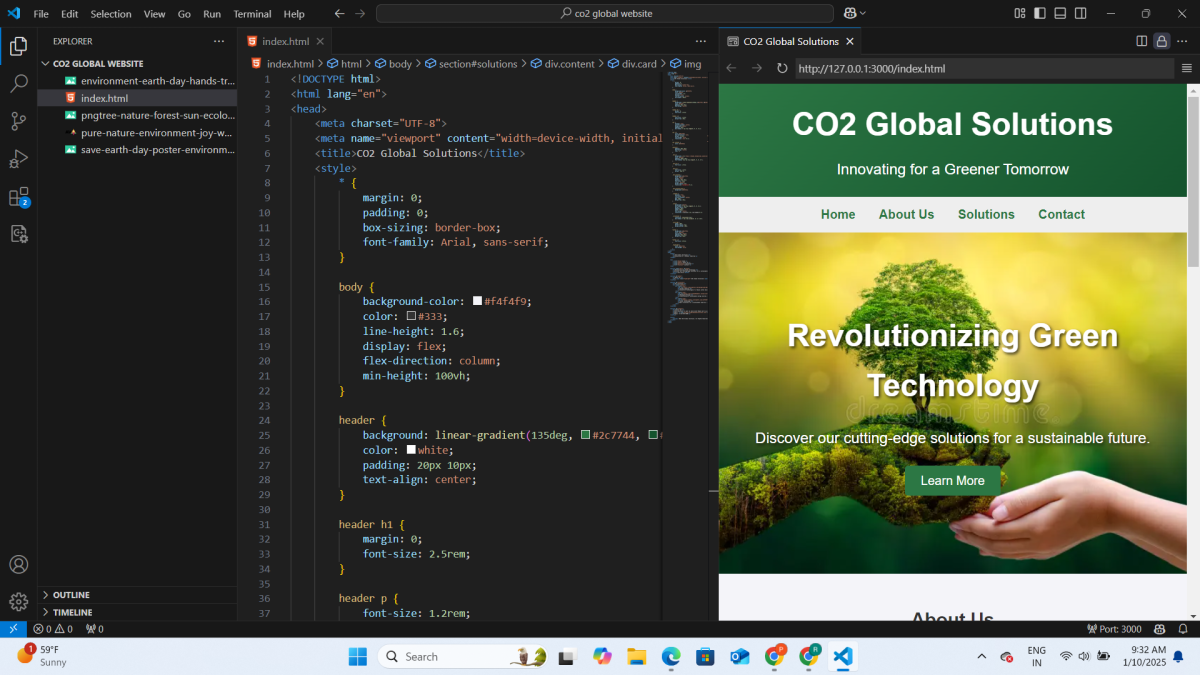Toggle the editor group lock icon
1200x675 pixels.
point(1161,41)
